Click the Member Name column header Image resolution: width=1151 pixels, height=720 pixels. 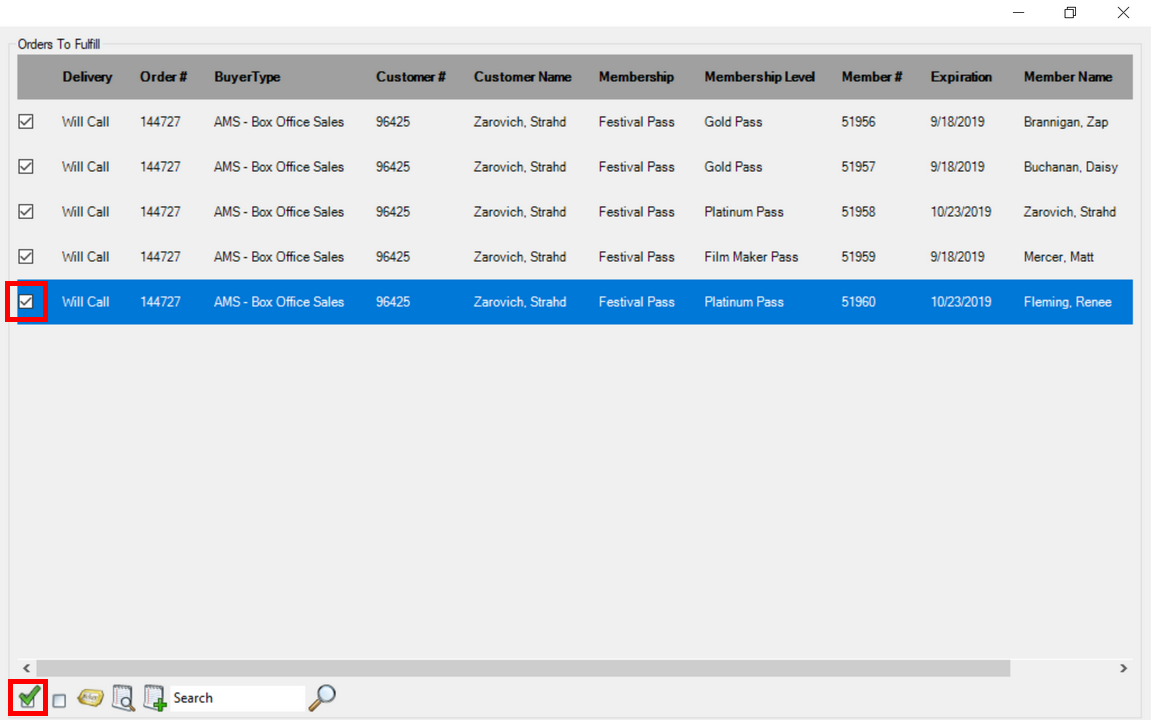point(1068,77)
